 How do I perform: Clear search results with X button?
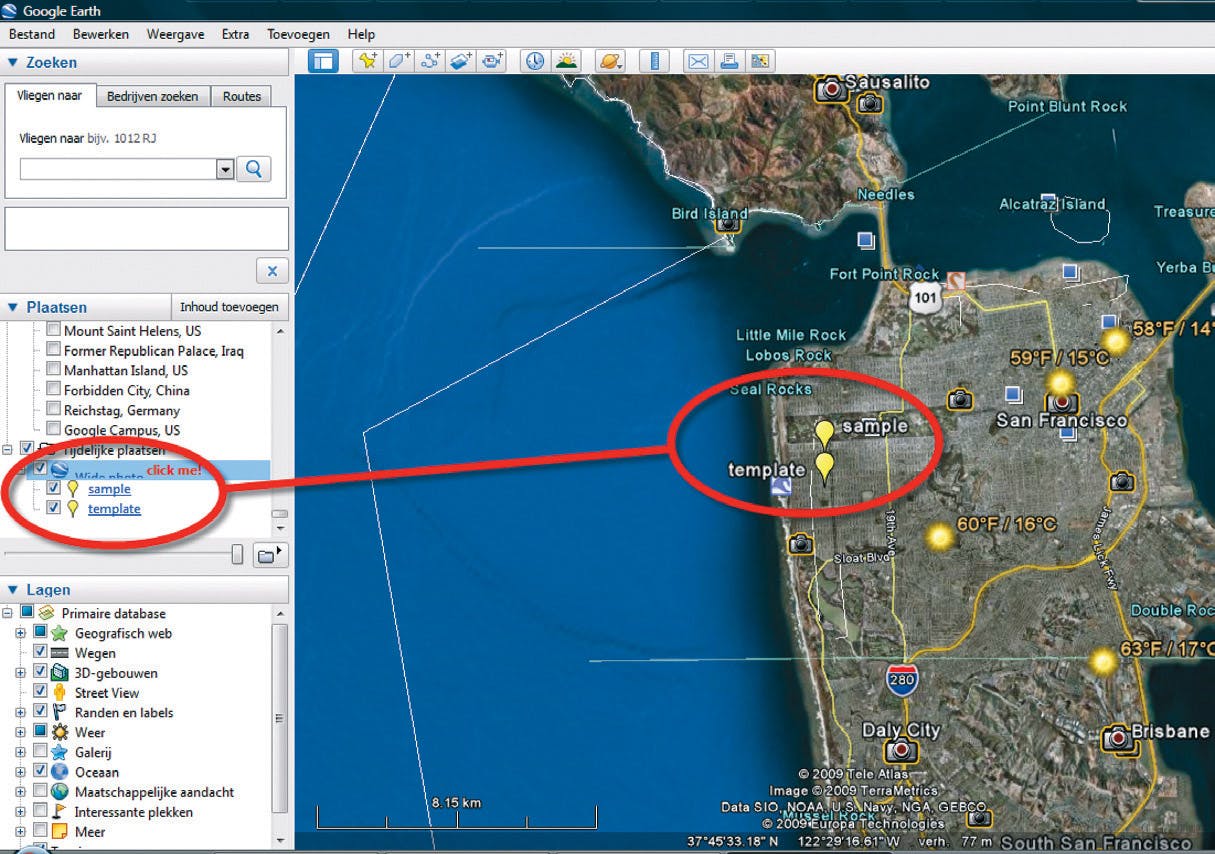coord(272,270)
